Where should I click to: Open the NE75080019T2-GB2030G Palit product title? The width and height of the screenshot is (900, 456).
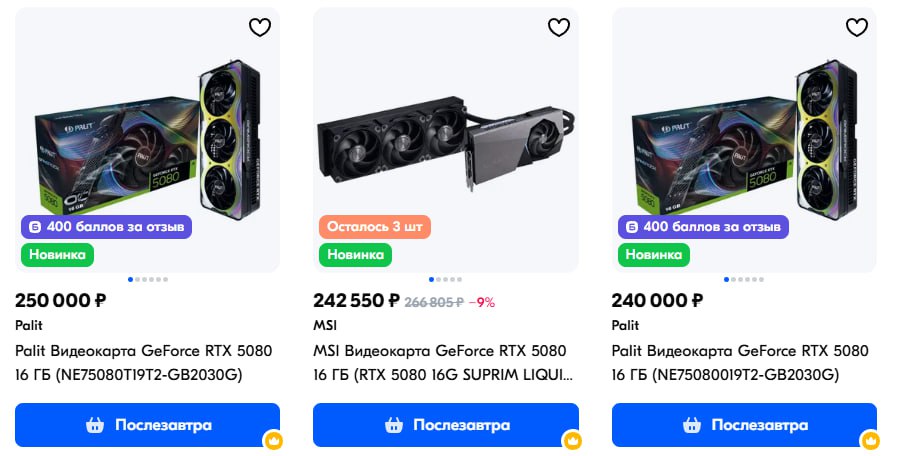(739, 363)
